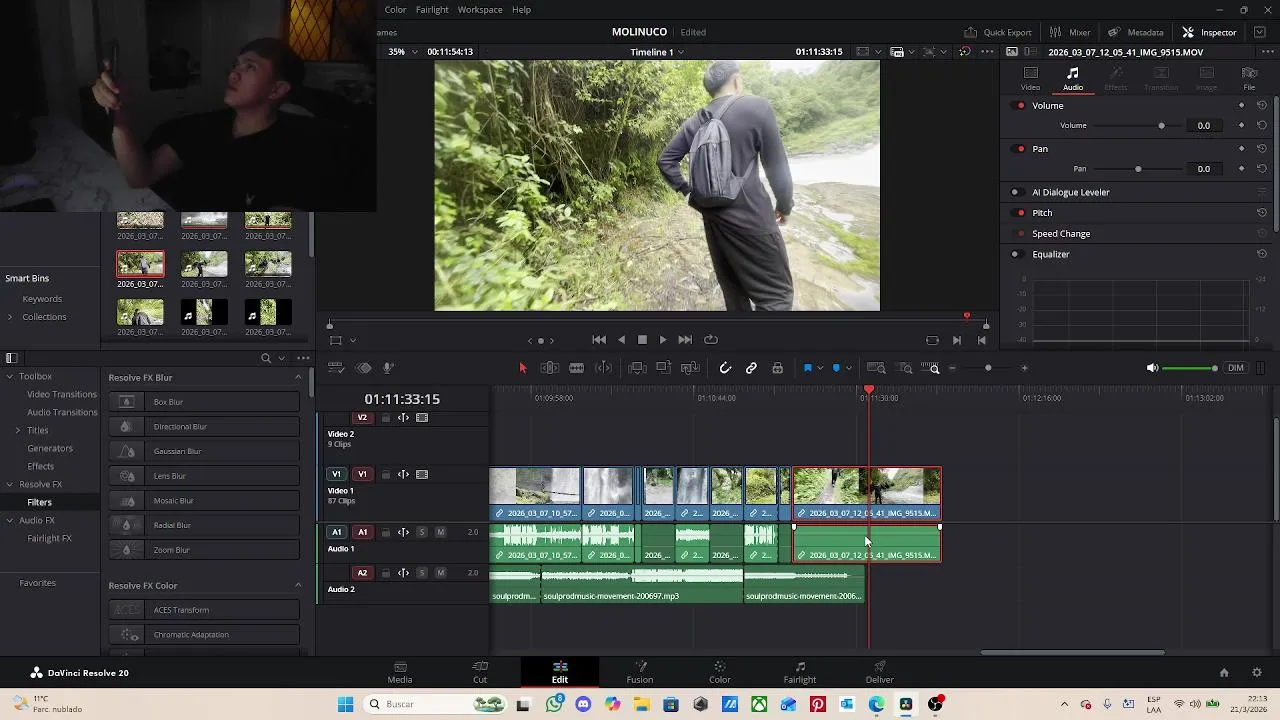The width and height of the screenshot is (1280, 720).
Task: Search the effects list magnifier icon
Action: (x=266, y=358)
